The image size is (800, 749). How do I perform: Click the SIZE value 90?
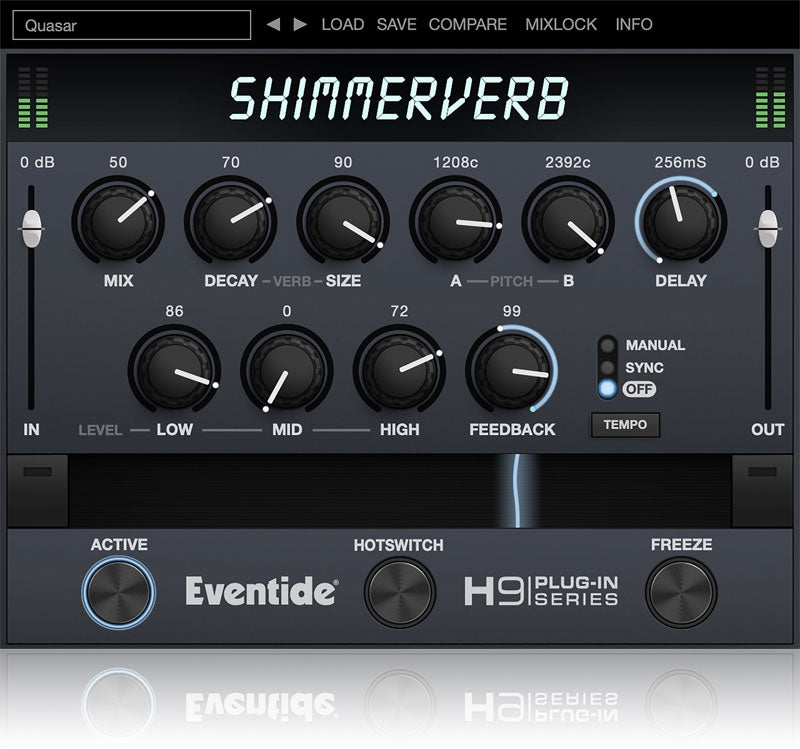pos(343,162)
